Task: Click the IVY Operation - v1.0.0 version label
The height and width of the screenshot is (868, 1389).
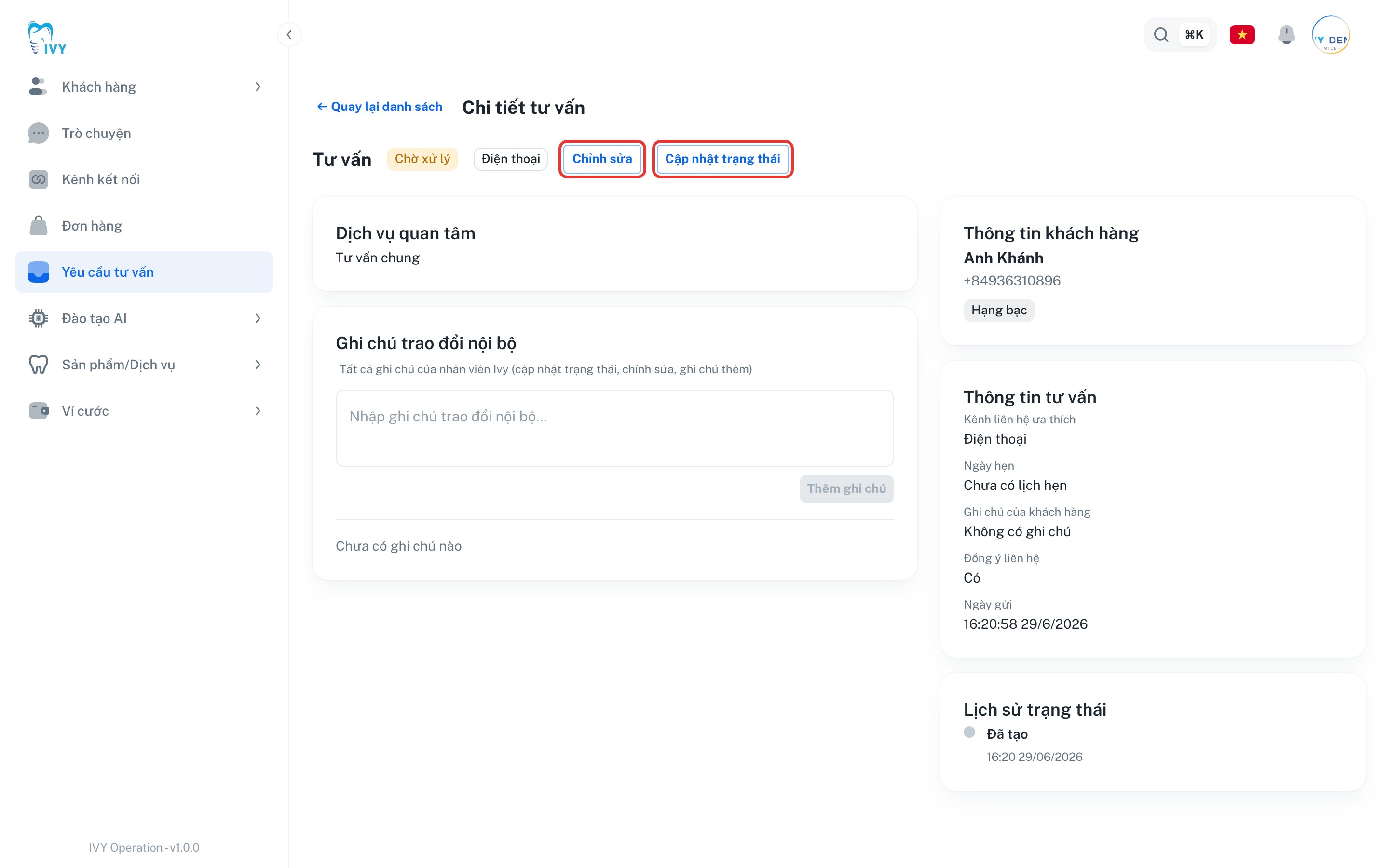Action: point(144,847)
